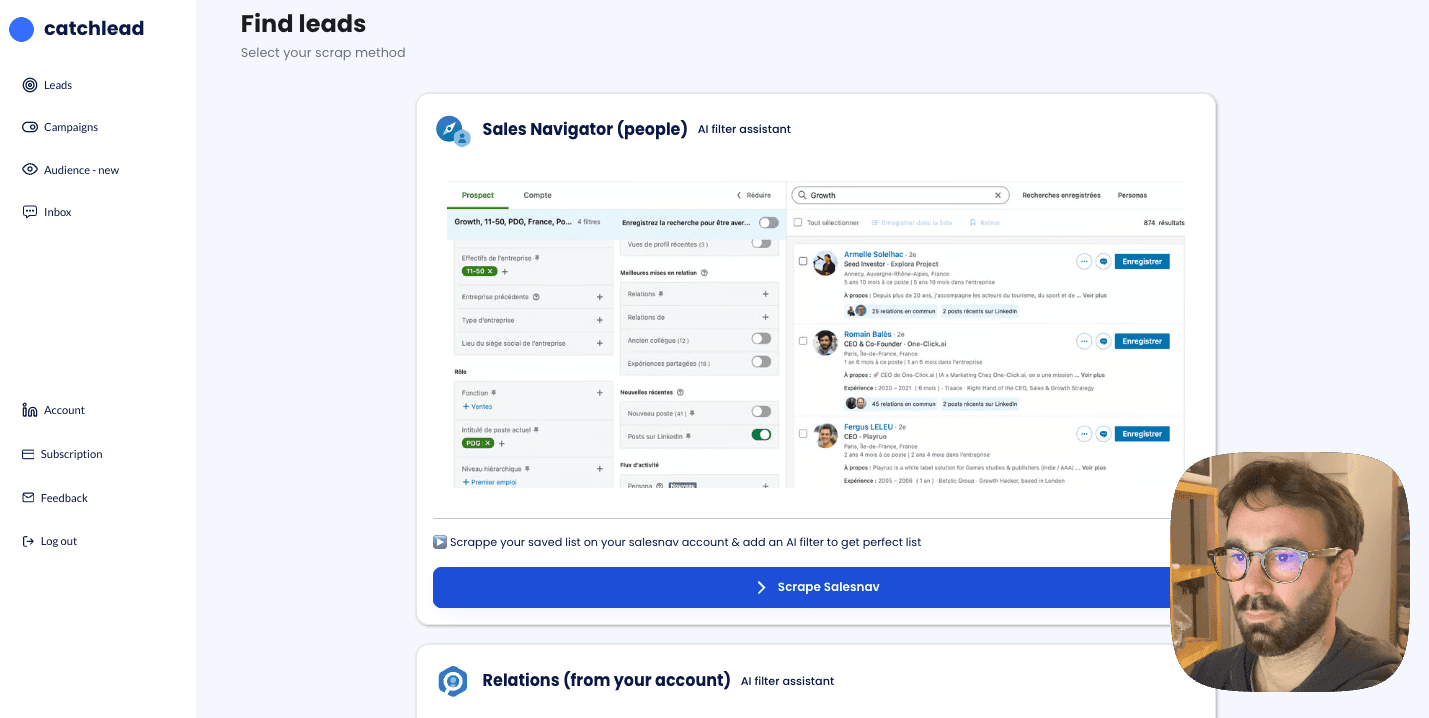Open more options for Armelle Solelhac
Viewport: 1429px width, 718px height.
click(x=1084, y=261)
